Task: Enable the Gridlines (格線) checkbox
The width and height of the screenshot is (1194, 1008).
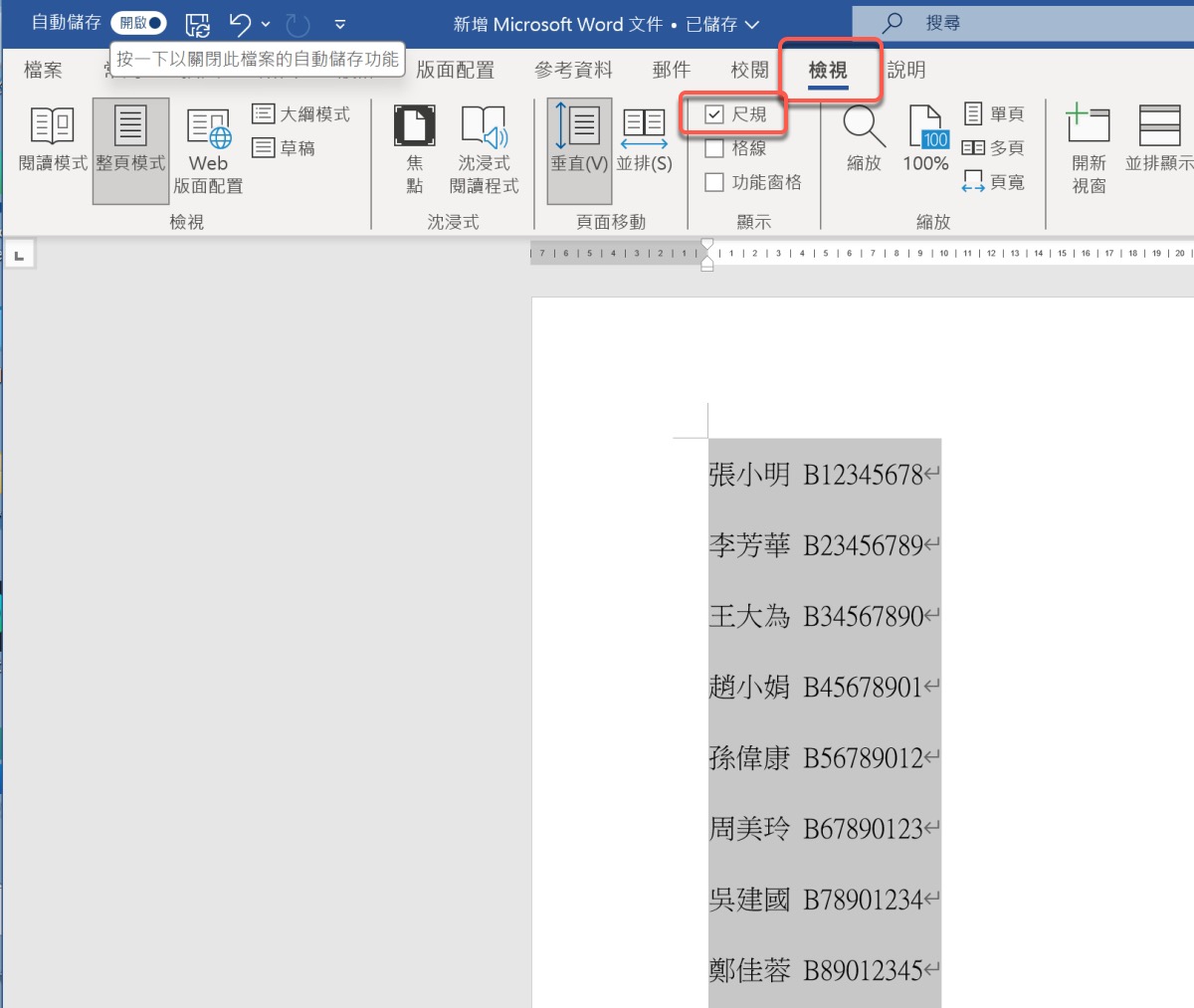Action: pyautogui.click(x=714, y=148)
